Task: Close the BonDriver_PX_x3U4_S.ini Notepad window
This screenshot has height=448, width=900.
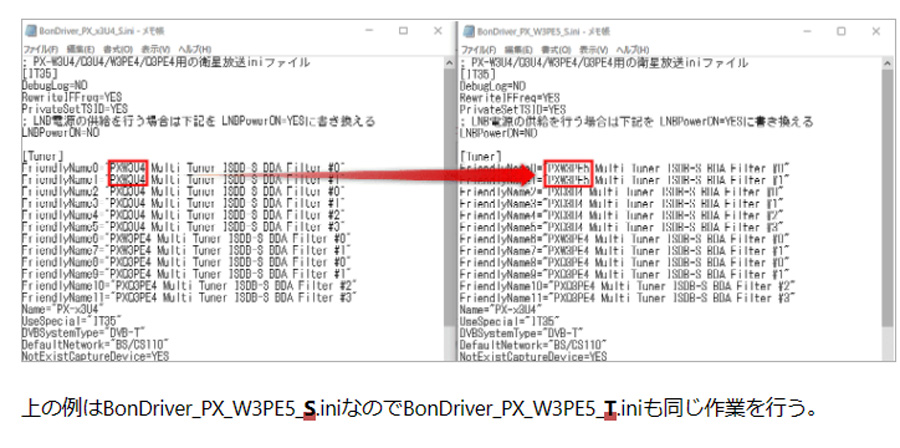Action: click(x=438, y=32)
